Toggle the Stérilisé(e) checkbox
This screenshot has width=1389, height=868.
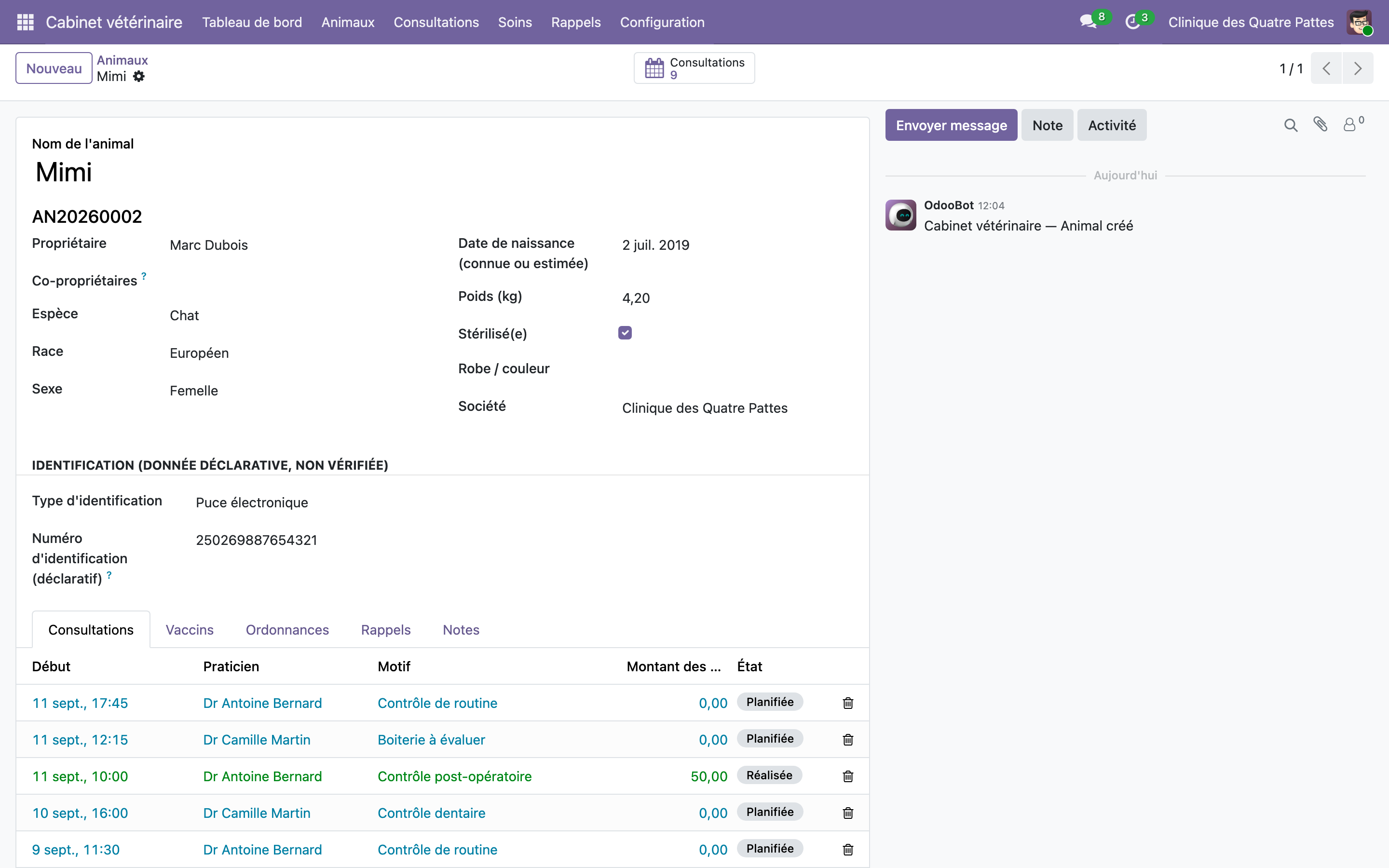625,333
